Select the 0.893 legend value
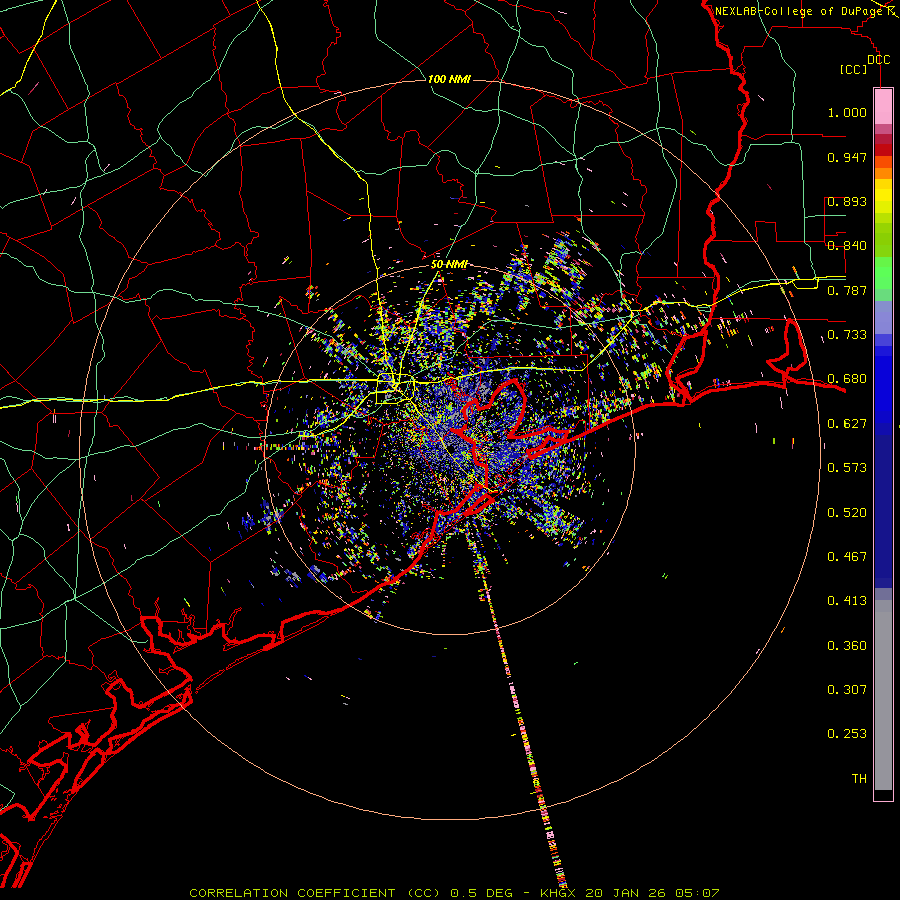The height and width of the screenshot is (900, 900). (847, 201)
